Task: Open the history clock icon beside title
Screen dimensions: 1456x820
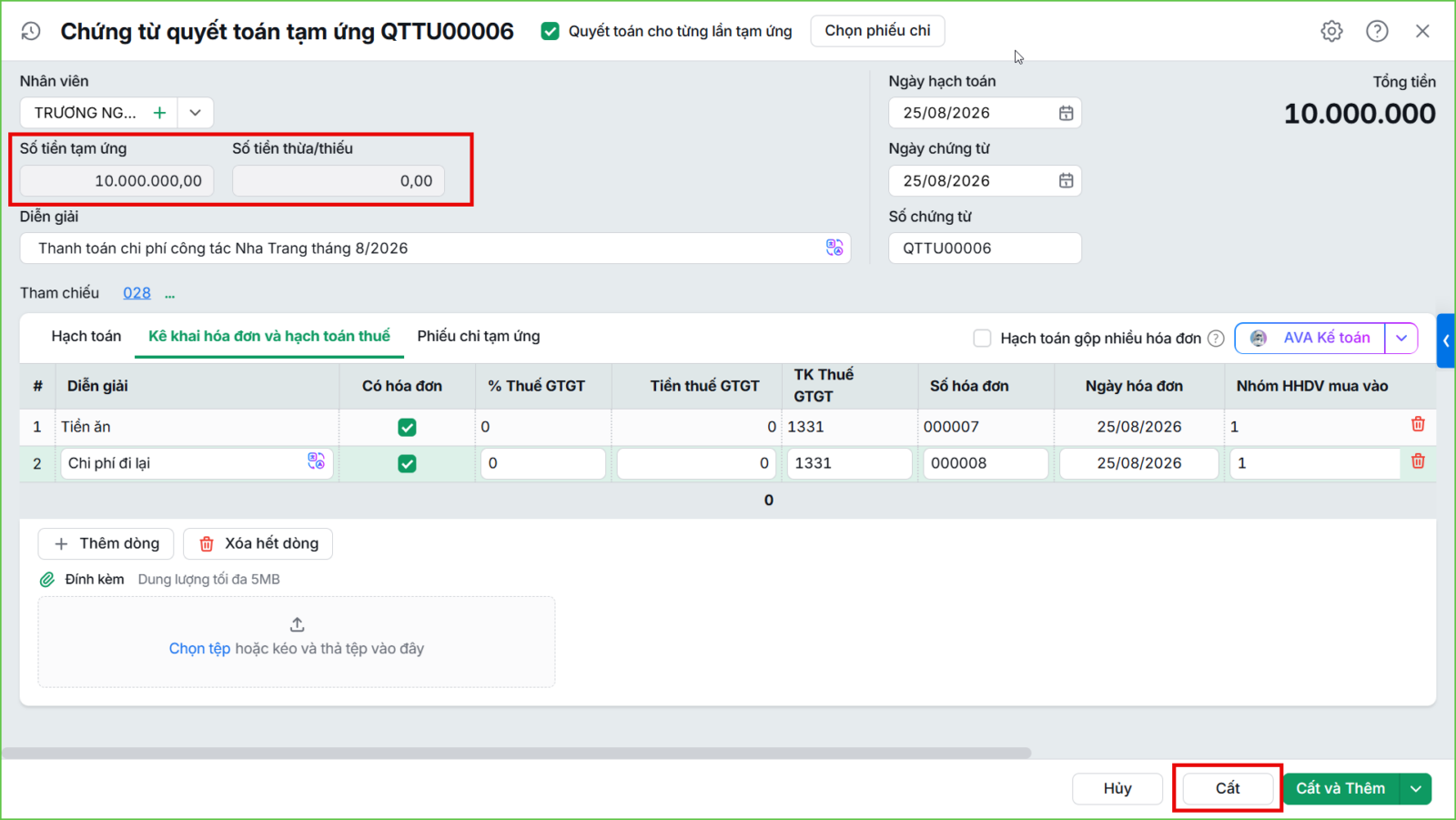Action: click(31, 31)
